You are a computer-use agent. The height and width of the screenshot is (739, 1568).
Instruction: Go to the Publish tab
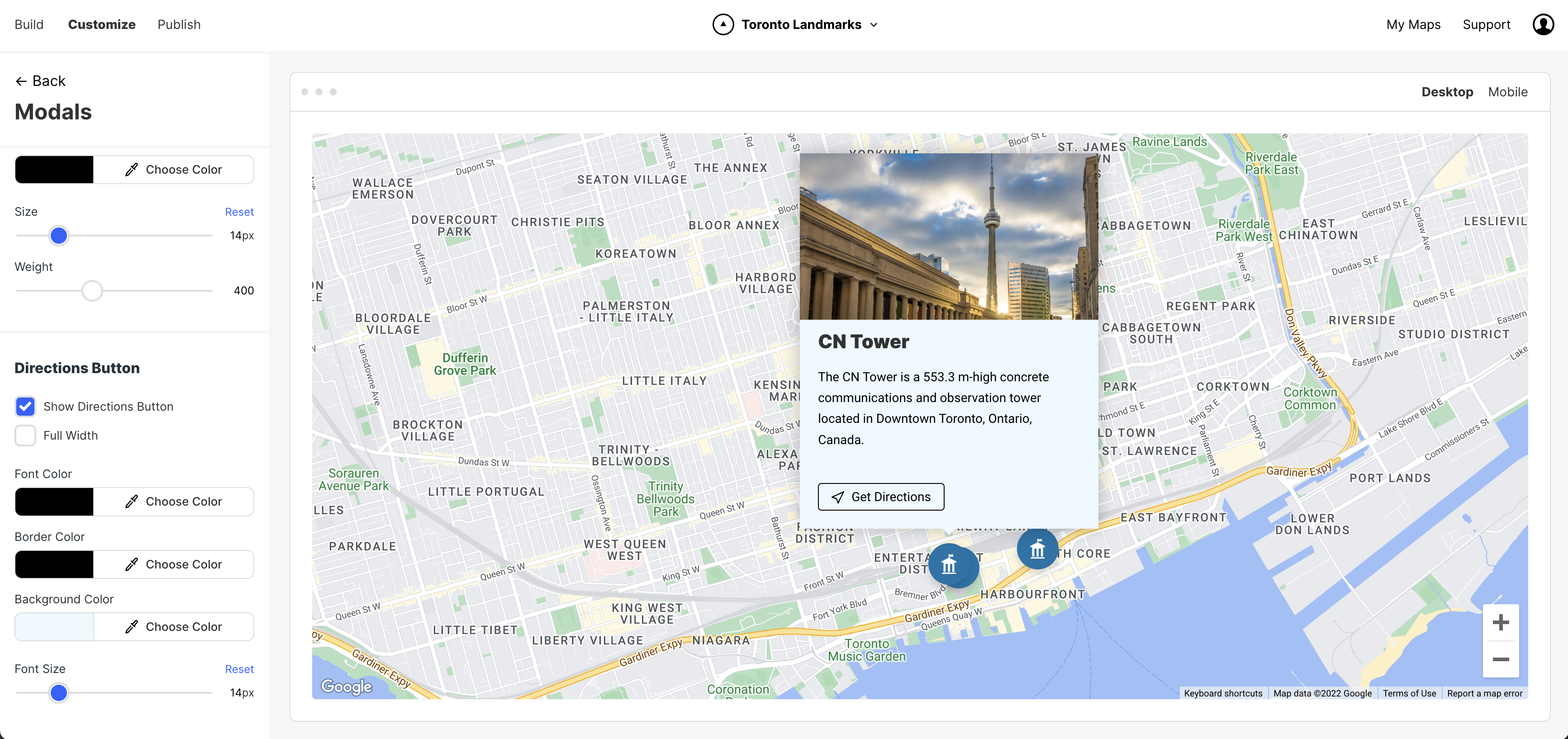click(x=179, y=24)
